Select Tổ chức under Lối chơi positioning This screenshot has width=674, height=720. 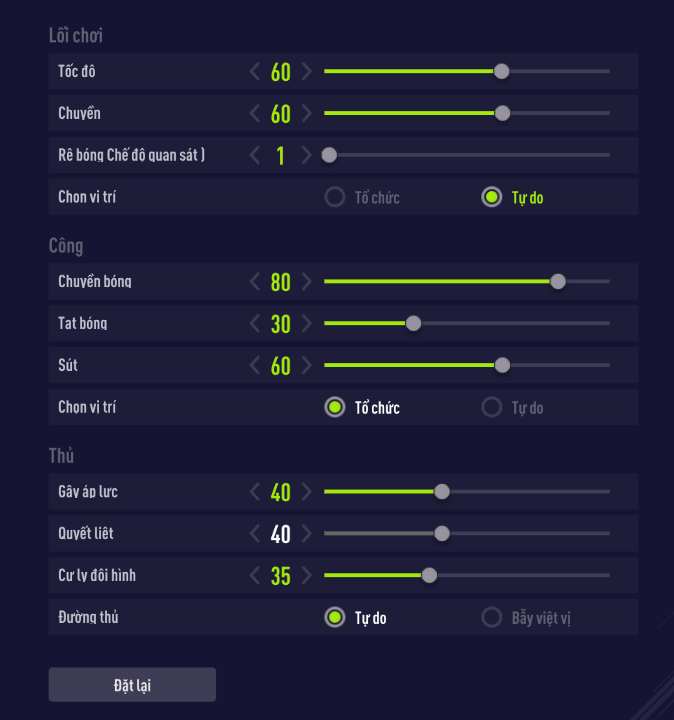(x=335, y=197)
